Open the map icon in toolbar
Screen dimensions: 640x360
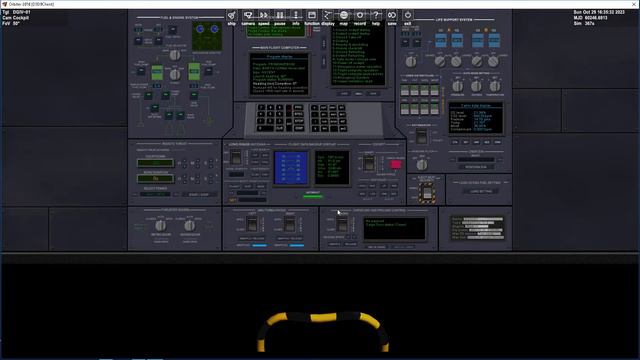tap(344, 16)
